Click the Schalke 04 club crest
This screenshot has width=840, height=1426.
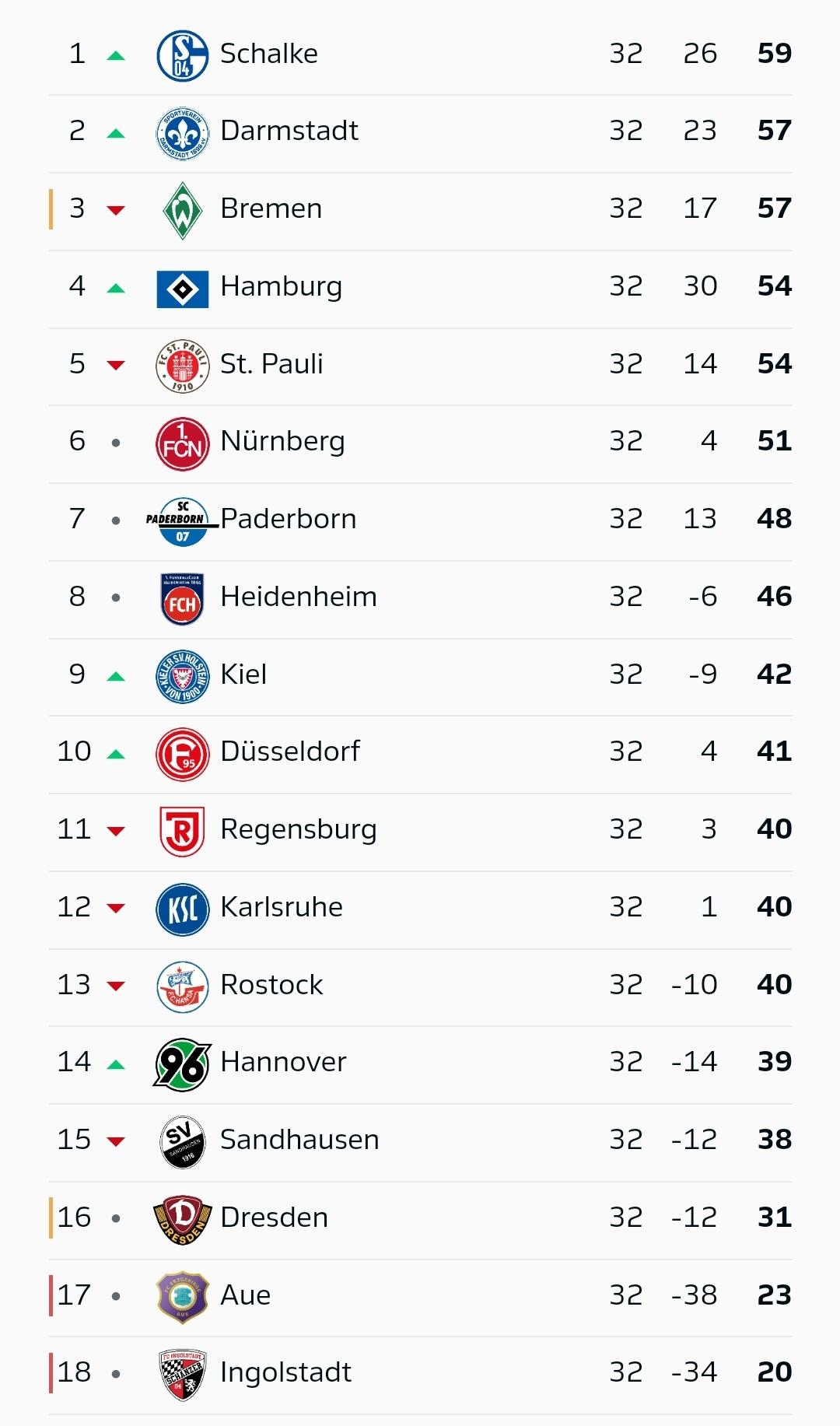183,55
